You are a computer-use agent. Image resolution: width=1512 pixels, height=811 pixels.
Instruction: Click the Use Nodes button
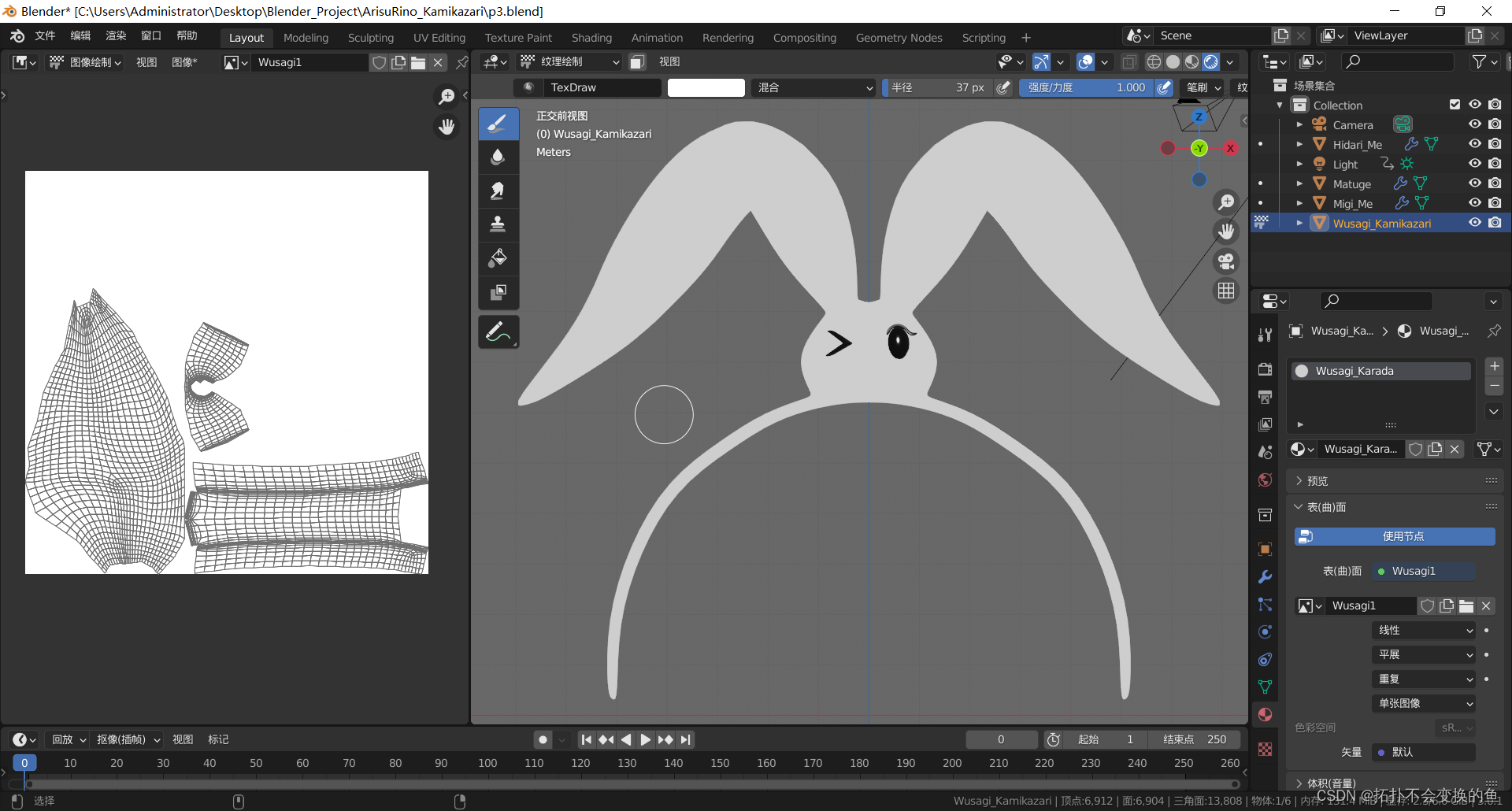click(1394, 536)
